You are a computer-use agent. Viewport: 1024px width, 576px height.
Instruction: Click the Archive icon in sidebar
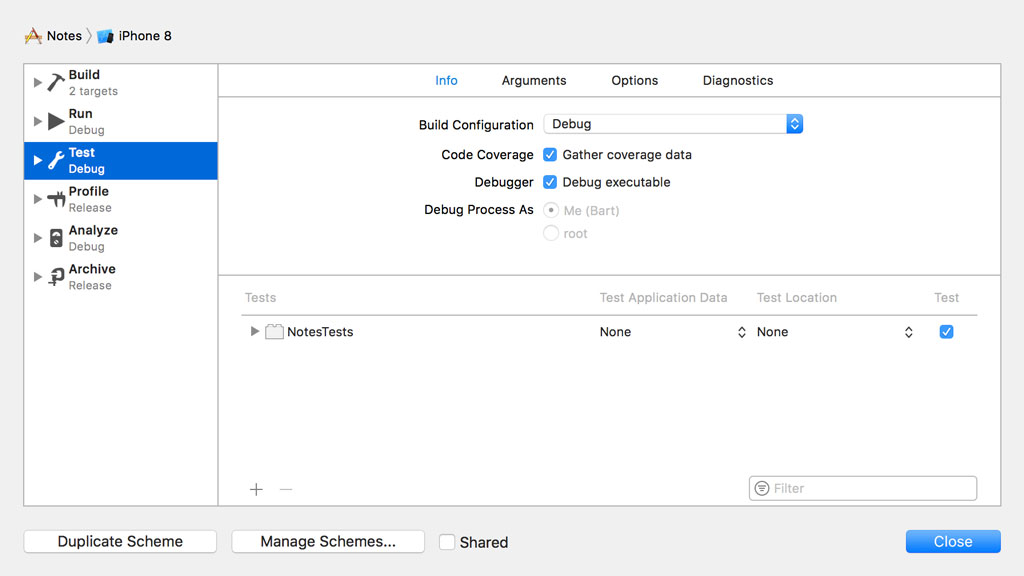tap(55, 274)
